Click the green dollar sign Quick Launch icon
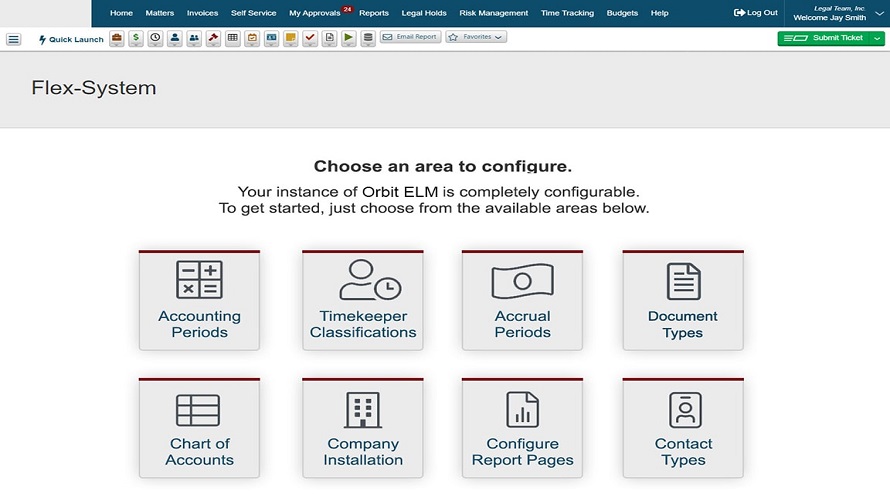Screen dimensions: 890x500 click(x=136, y=39)
